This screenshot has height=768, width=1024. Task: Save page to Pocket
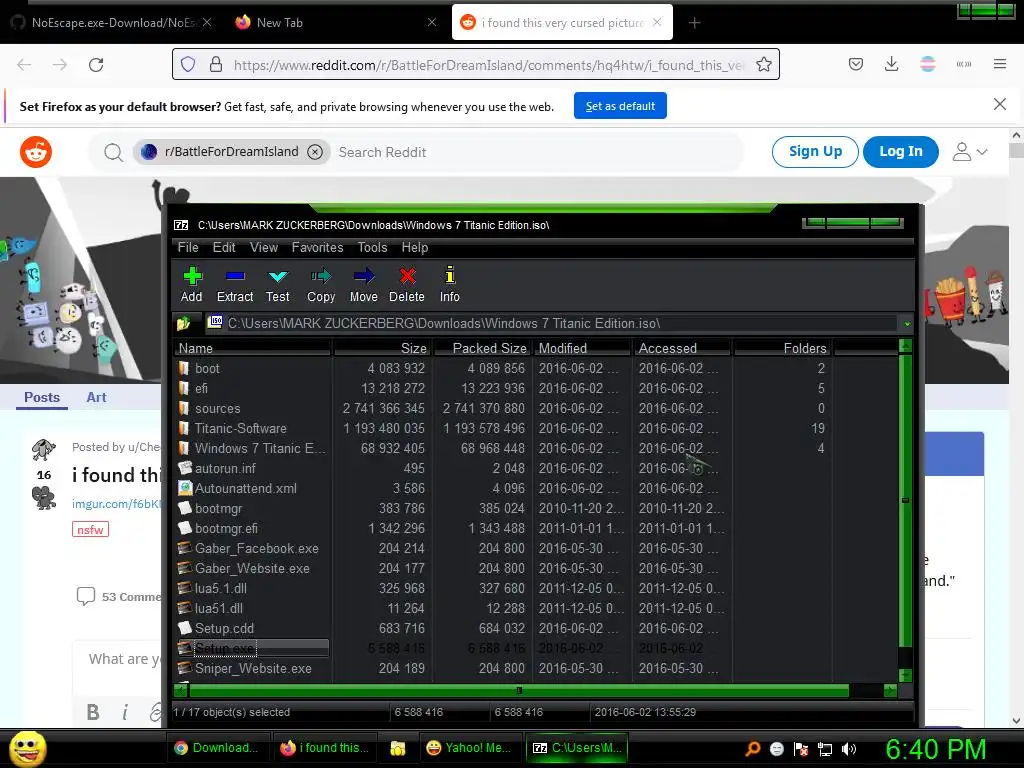click(856, 64)
